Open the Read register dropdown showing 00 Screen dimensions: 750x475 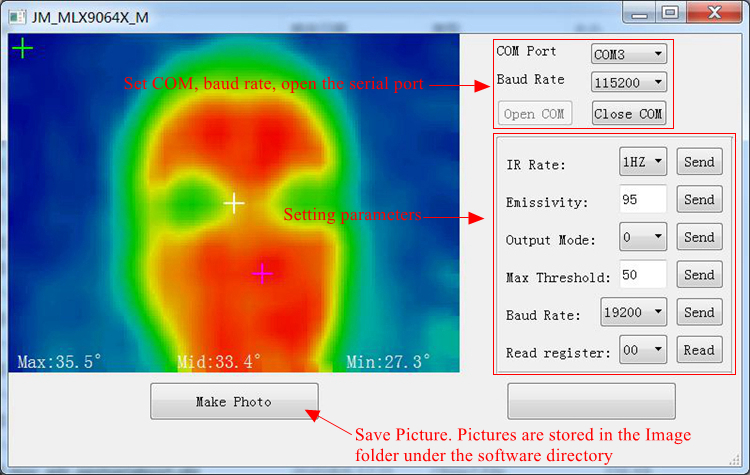coord(643,350)
